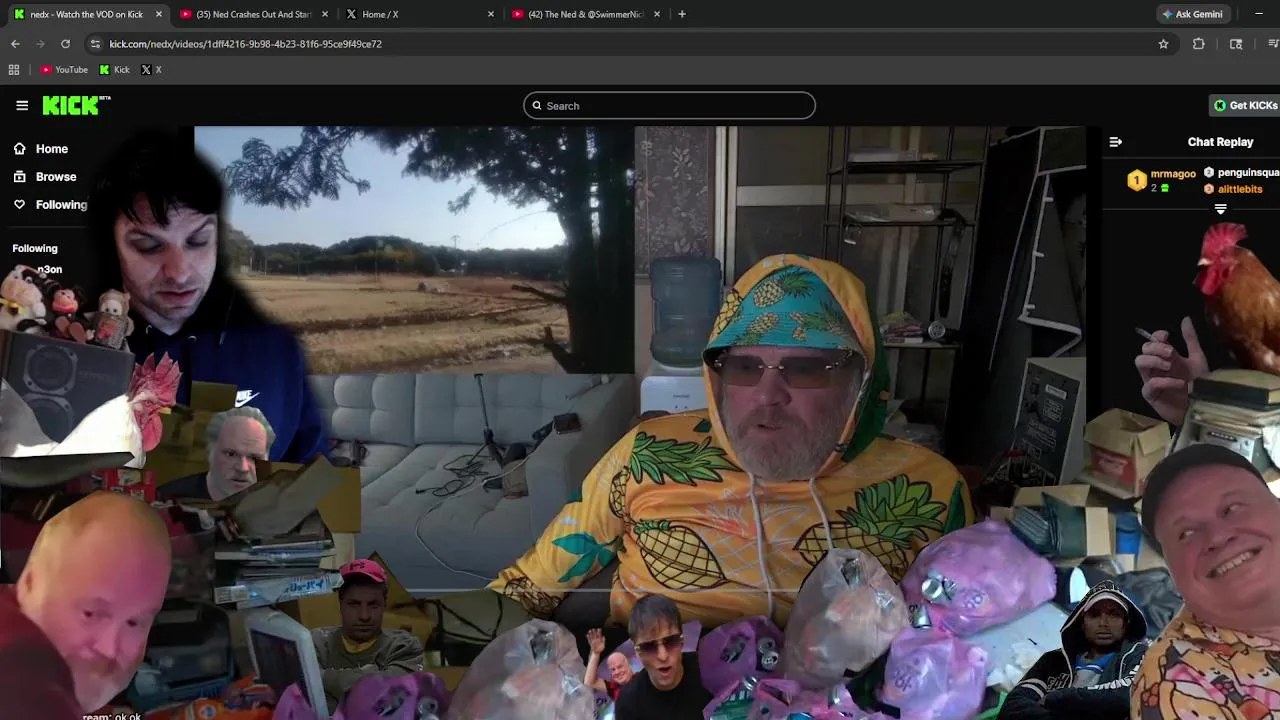Collapse the Chat Replay panel arrow icon
Screen dimensions: 1280x720
point(1116,142)
